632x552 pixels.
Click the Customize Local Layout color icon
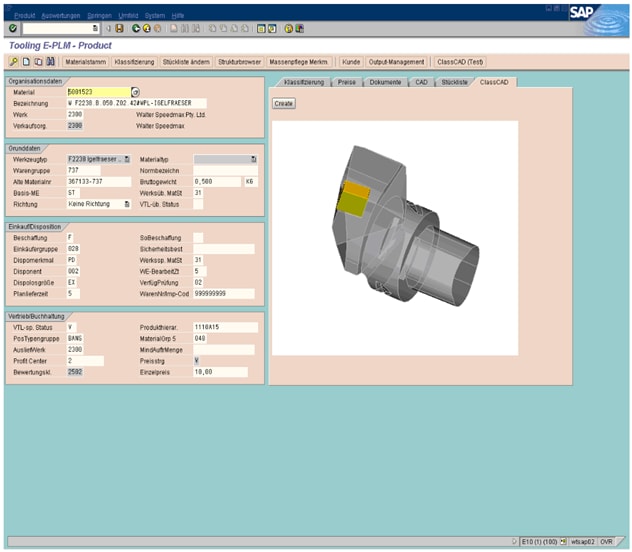299,28
